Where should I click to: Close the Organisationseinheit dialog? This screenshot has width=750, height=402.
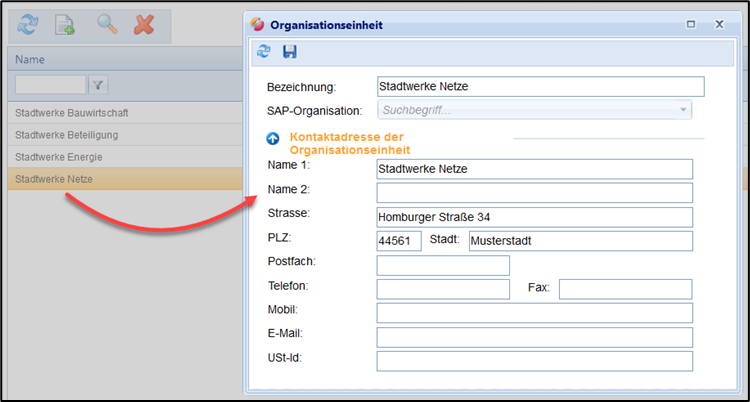click(x=719, y=23)
